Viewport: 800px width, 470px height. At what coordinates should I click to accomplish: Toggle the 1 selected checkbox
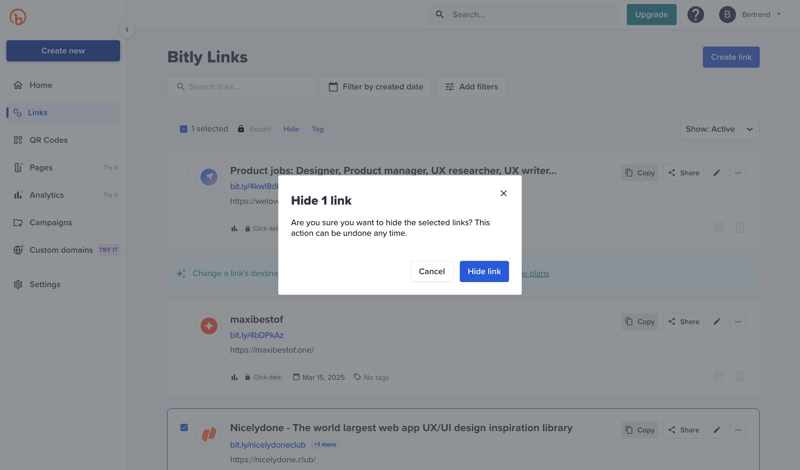point(184,129)
